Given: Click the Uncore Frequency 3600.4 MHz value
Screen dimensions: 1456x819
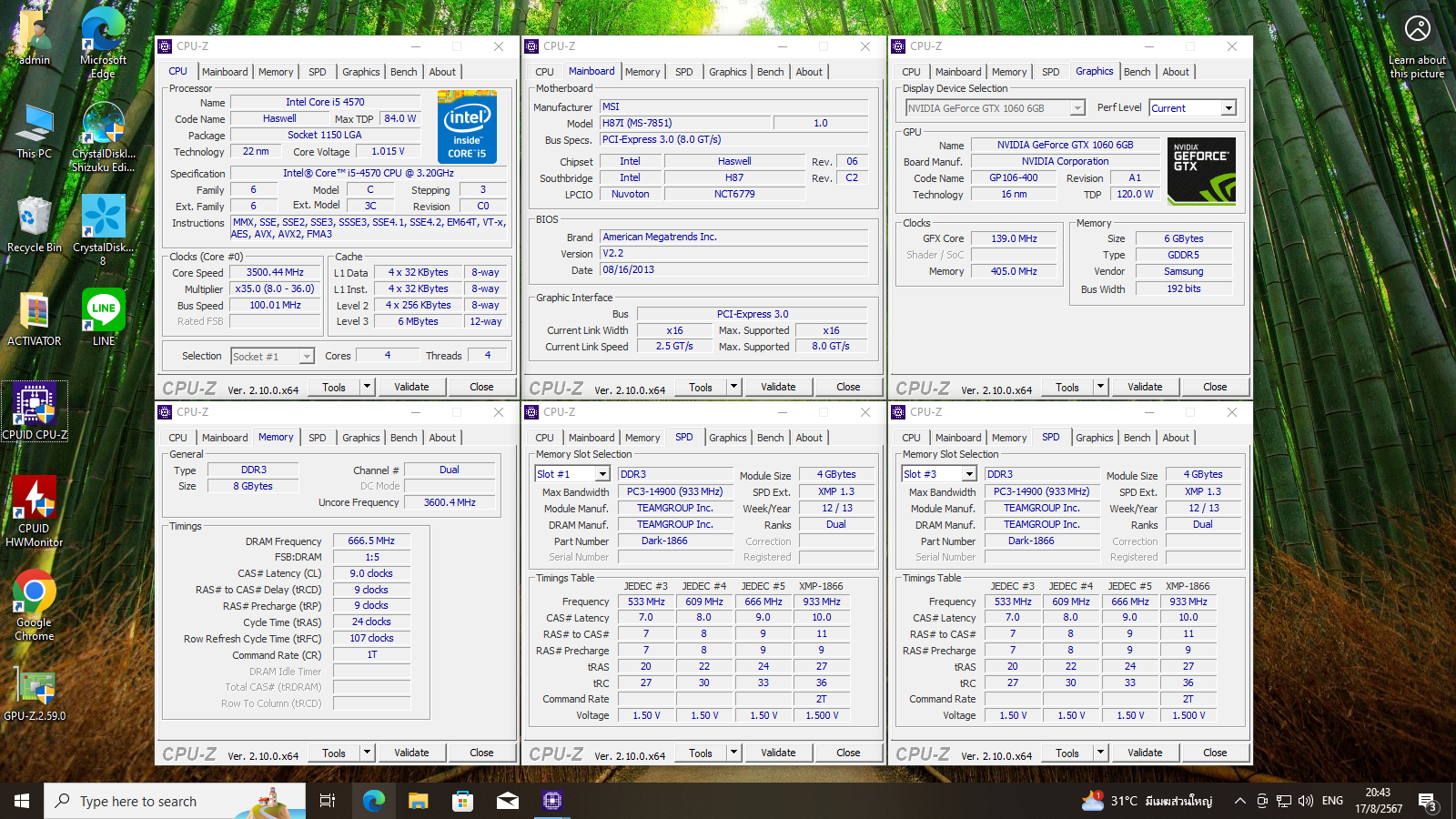Looking at the screenshot, I should click(450, 502).
